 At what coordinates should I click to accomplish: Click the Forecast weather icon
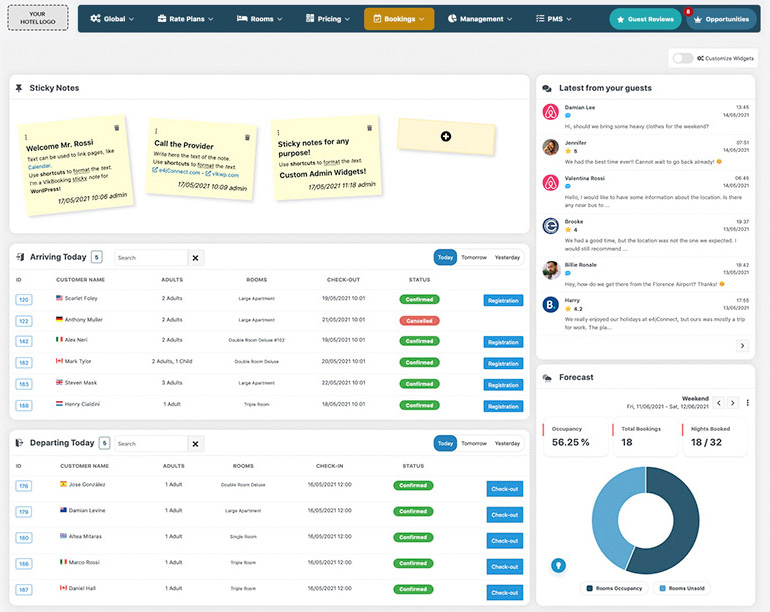547,377
